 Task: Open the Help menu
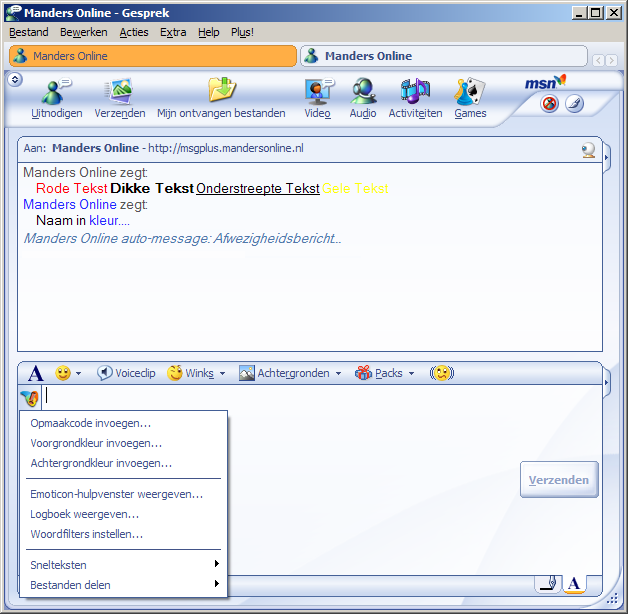[209, 32]
